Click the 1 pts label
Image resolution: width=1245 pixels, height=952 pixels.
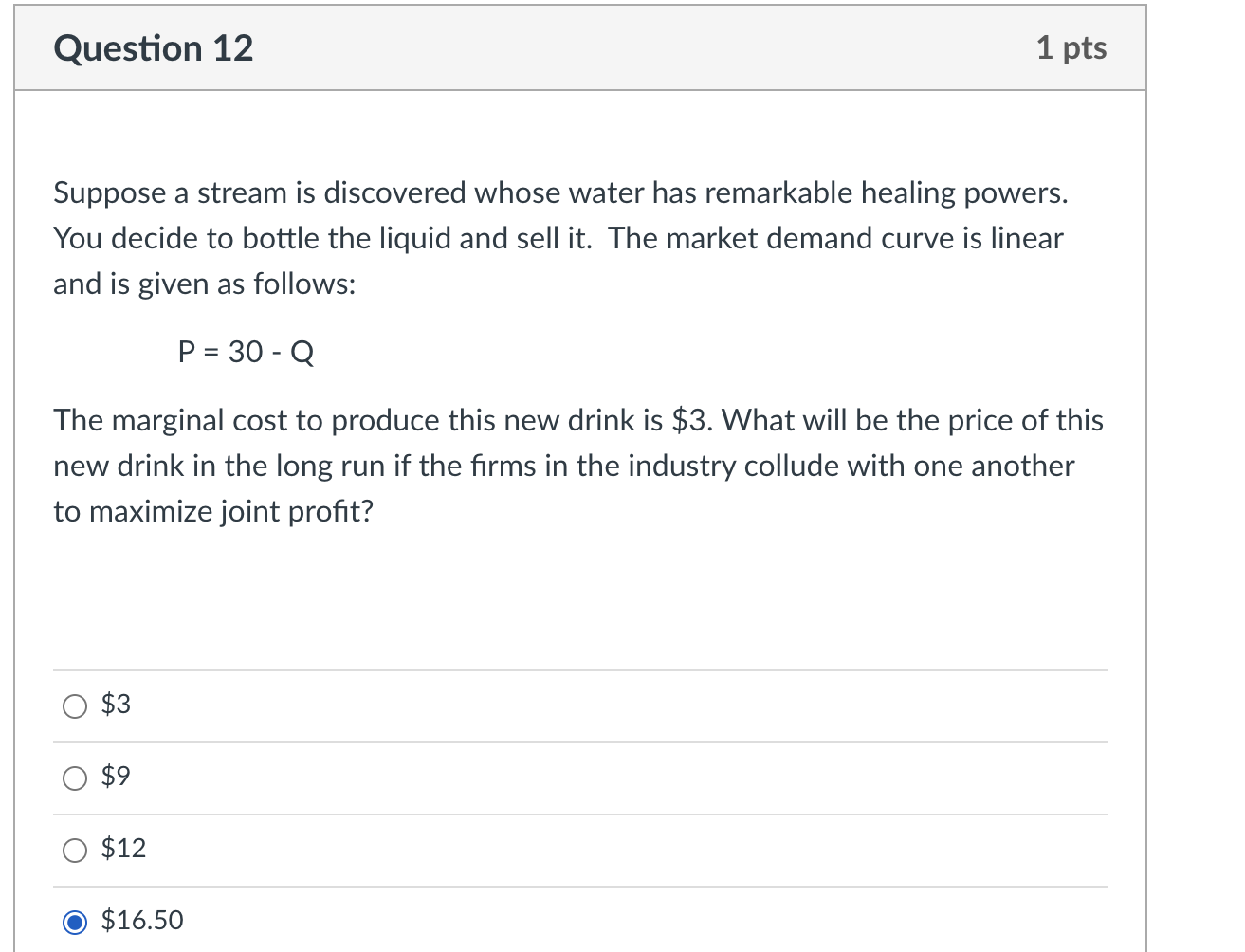[x=1071, y=47]
